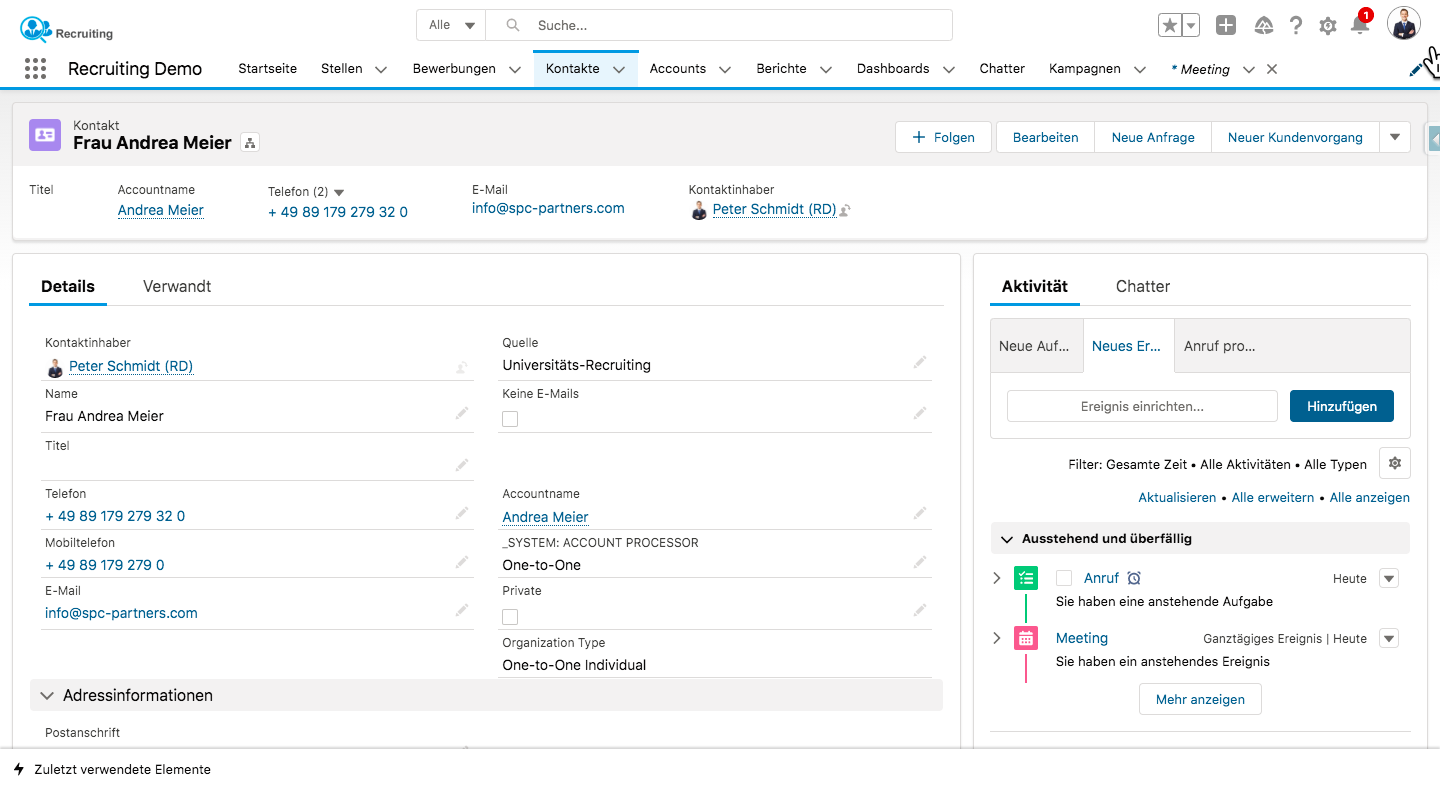Click the green Anruf task icon

(x=1026, y=578)
